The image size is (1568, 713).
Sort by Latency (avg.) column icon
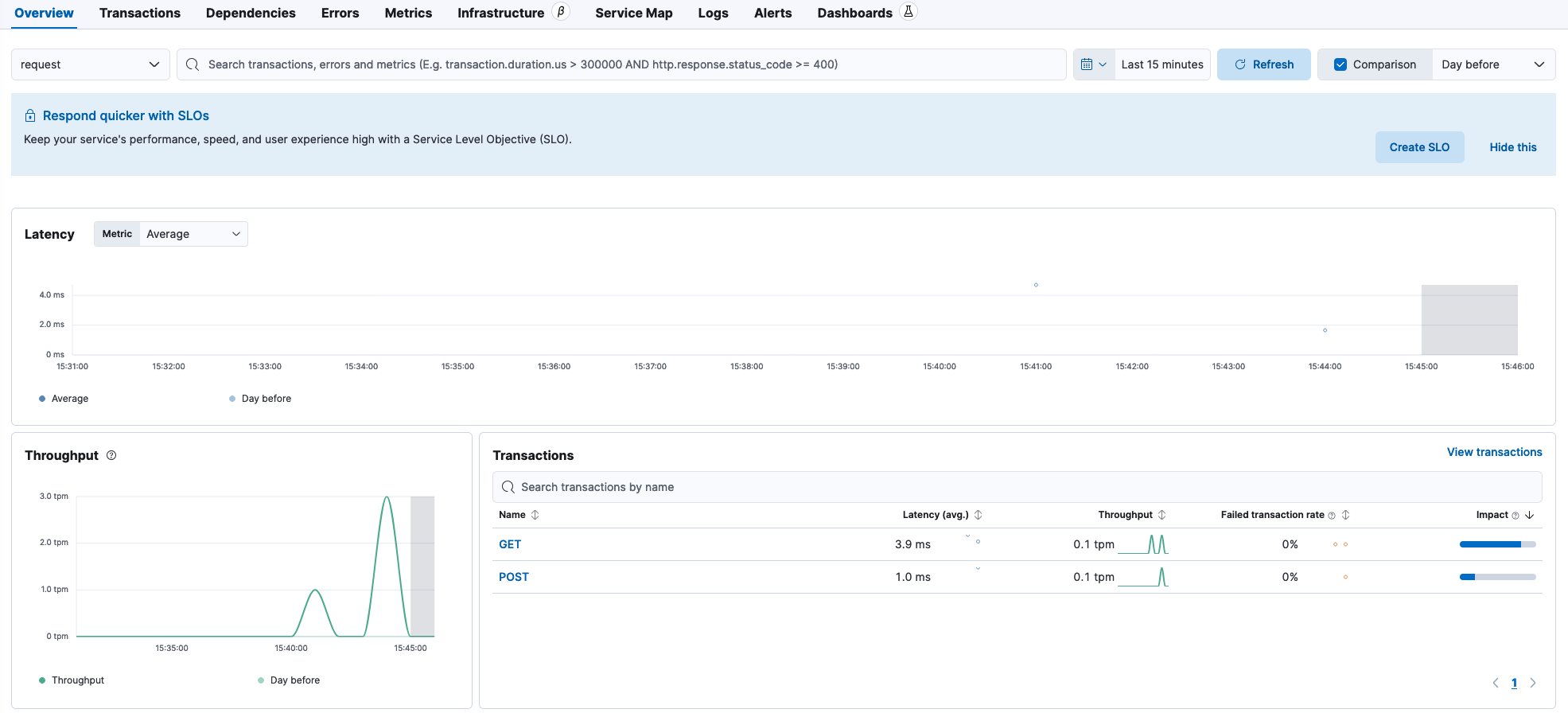979,515
